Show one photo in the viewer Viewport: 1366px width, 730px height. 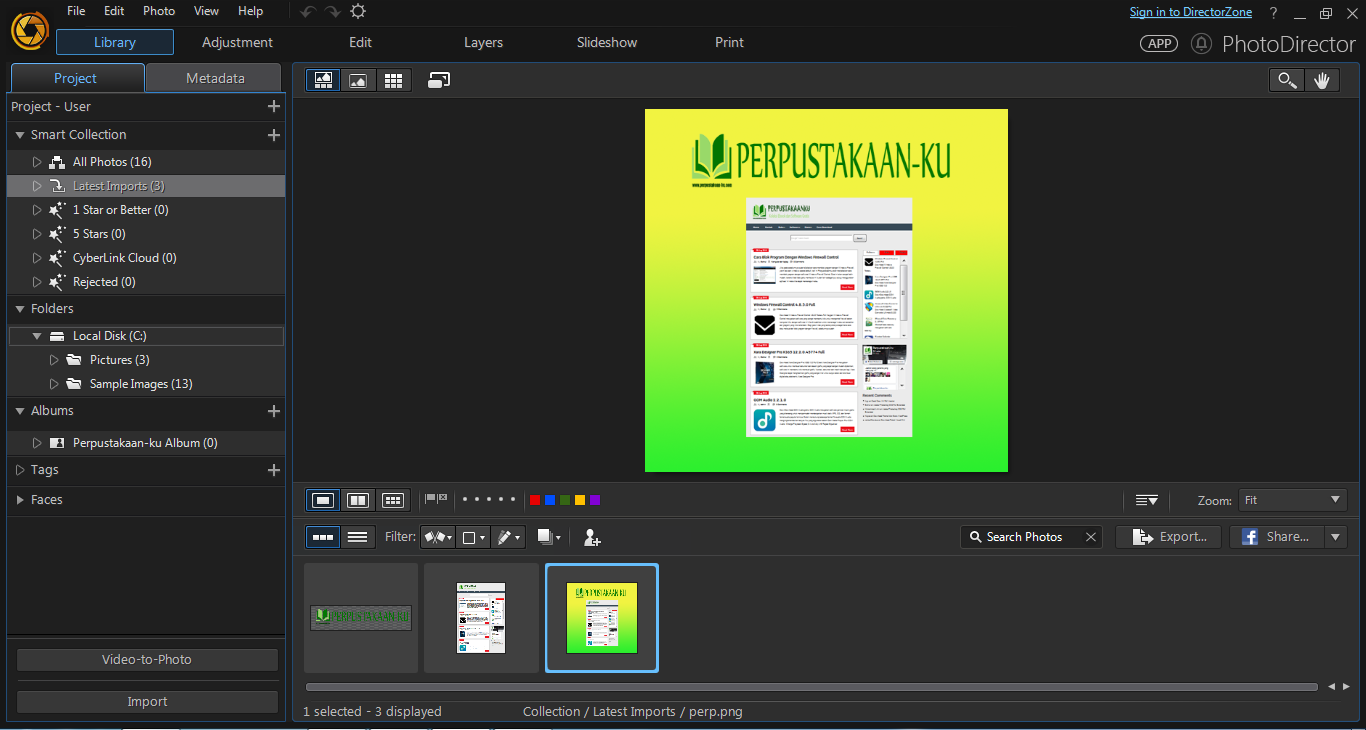pos(323,500)
